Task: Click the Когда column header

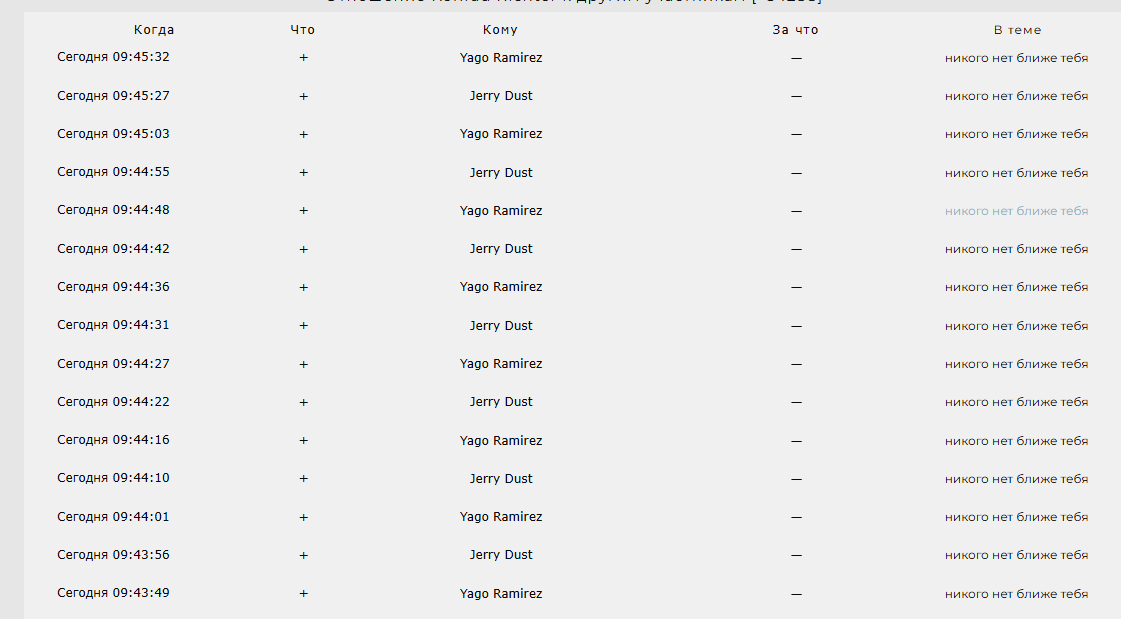Action: tap(154, 30)
